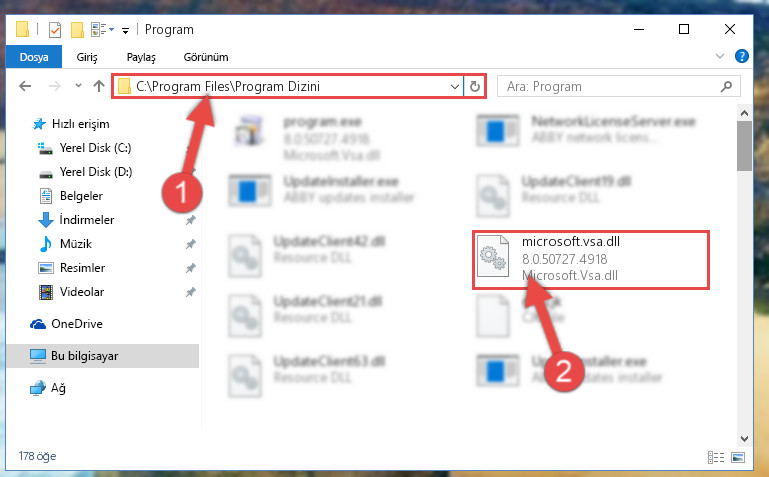Viewport: 769px width, 477px height.
Task: Switch to large icons view in the status bar
Action: (738, 457)
